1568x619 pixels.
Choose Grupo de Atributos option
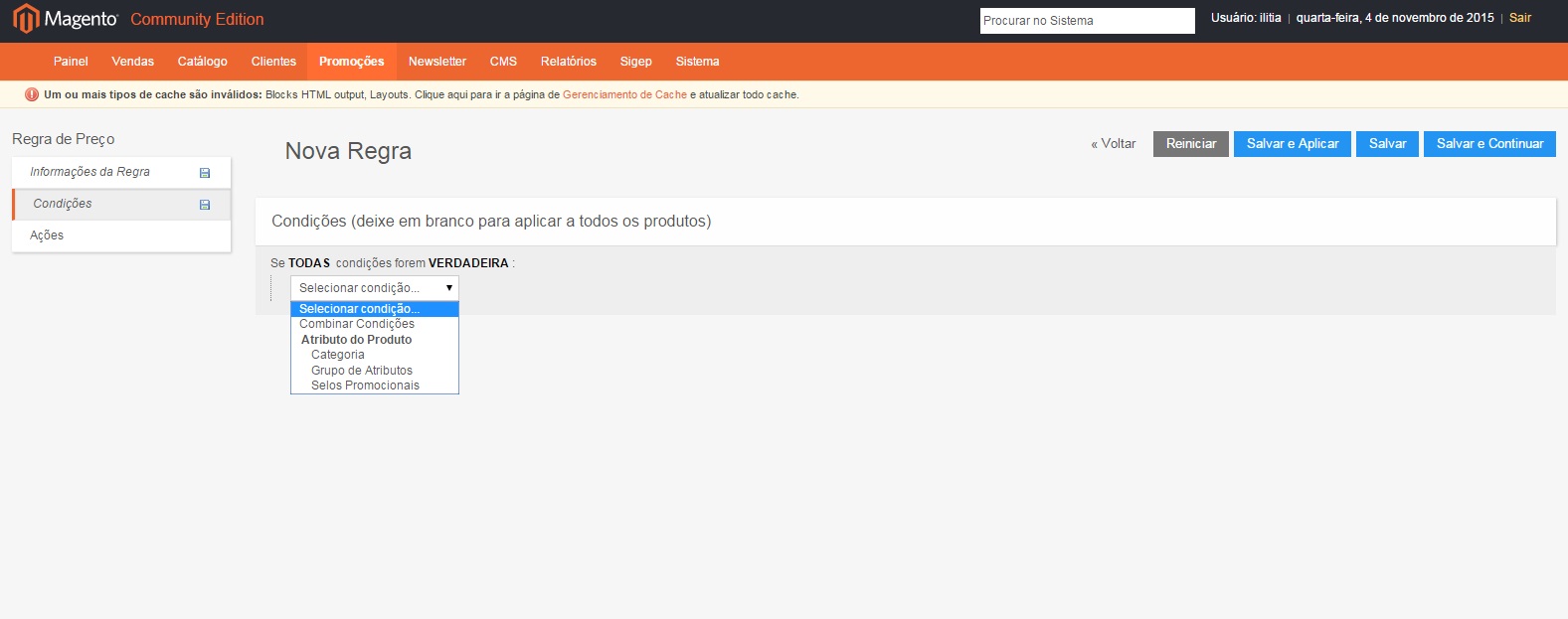click(375, 371)
